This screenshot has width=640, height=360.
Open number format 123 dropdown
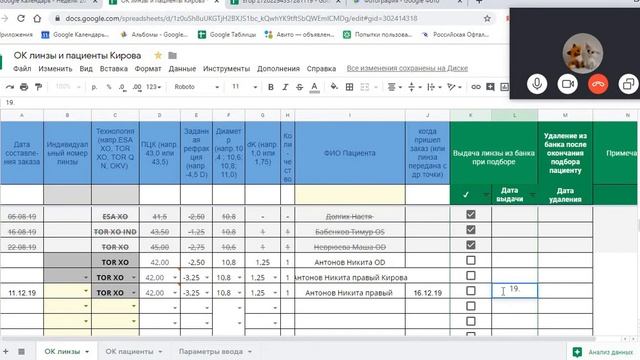point(153,87)
